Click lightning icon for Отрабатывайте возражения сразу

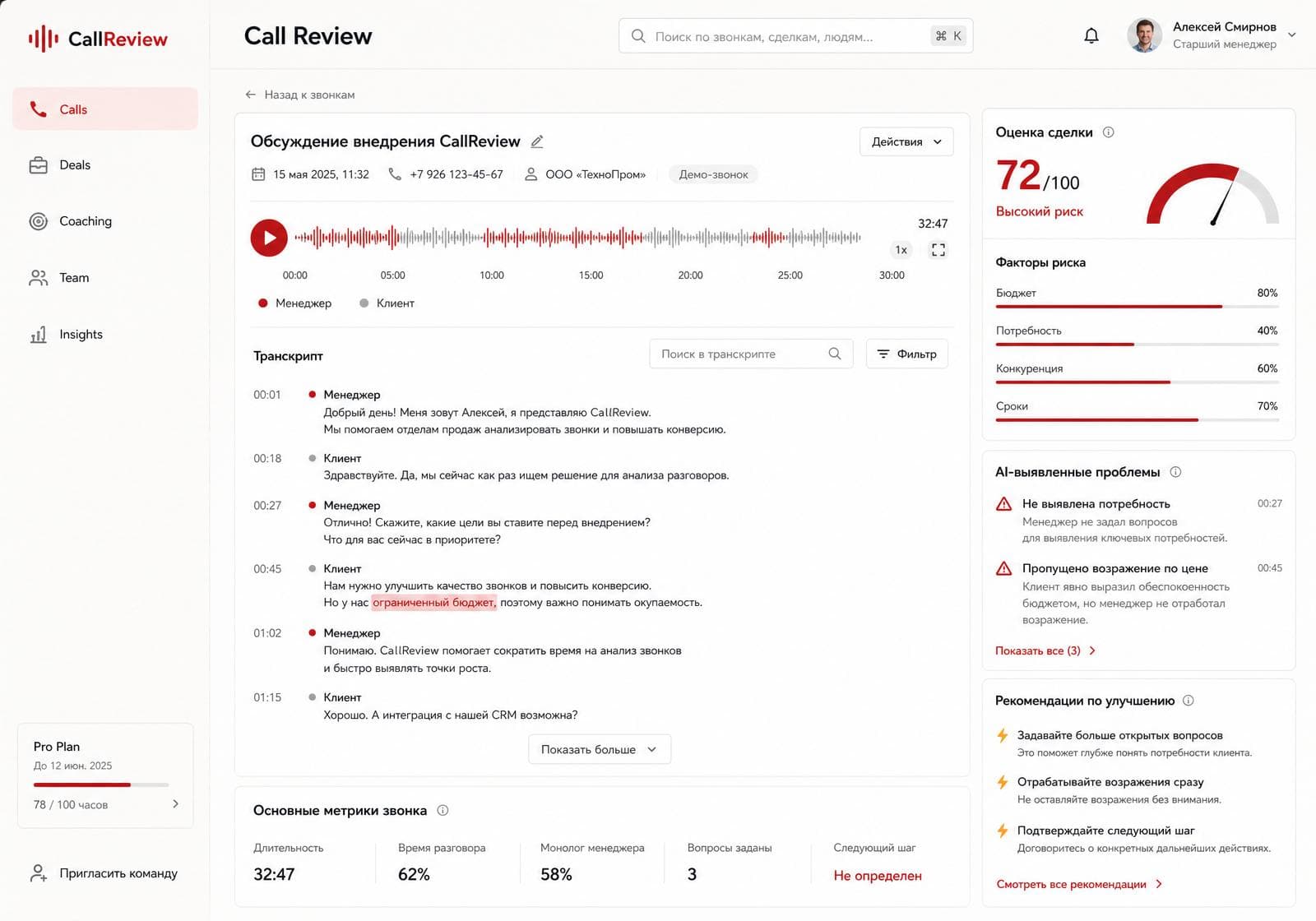pyautogui.click(x=1003, y=782)
